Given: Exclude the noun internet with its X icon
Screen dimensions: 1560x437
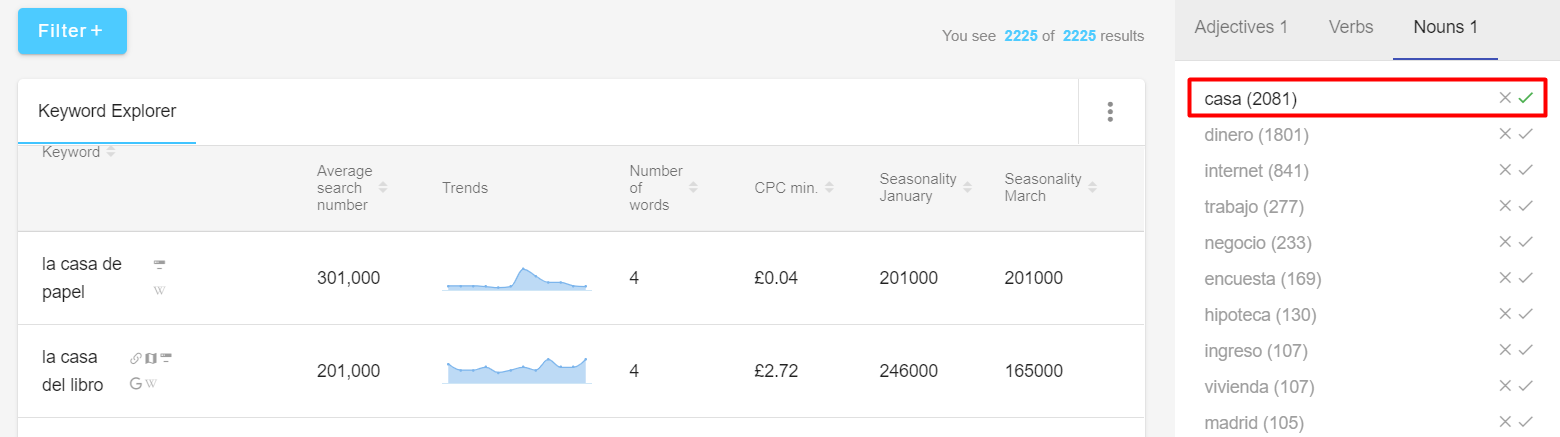Looking at the screenshot, I should pos(1505,170).
